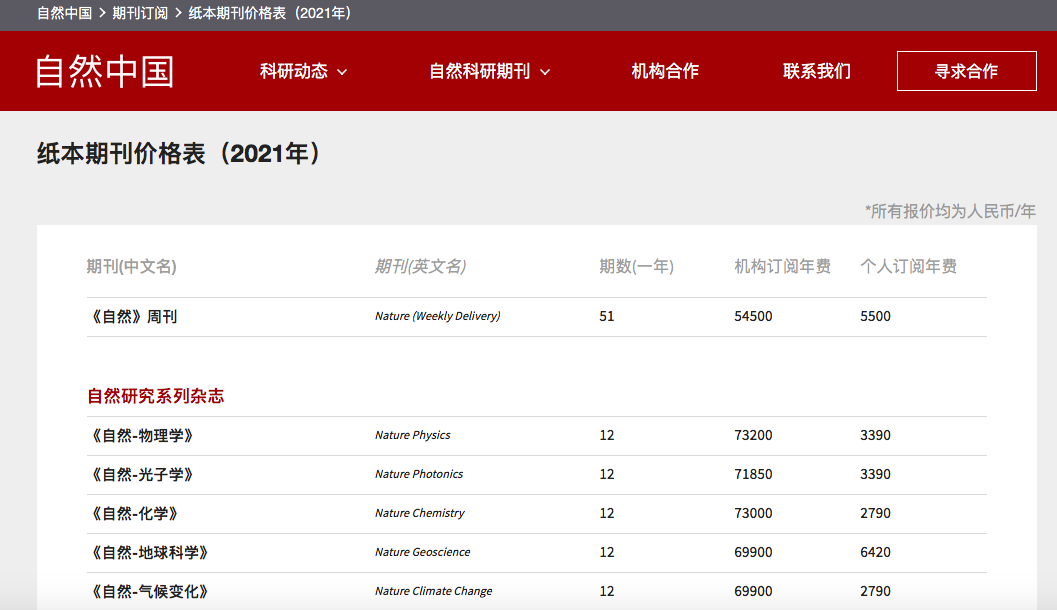
Task: Click 纸本期刊价格表 (2021年) breadcrumb
Action: (x=269, y=14)
